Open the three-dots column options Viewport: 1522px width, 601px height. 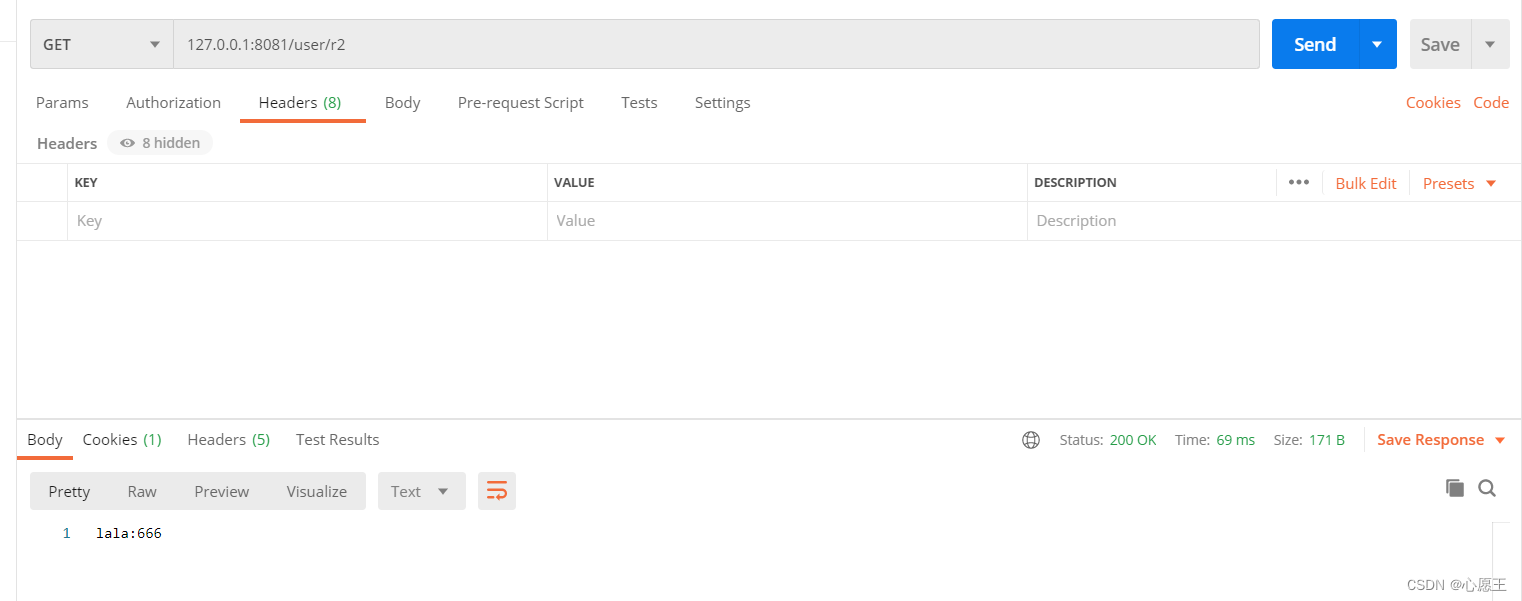(1299, 182)
